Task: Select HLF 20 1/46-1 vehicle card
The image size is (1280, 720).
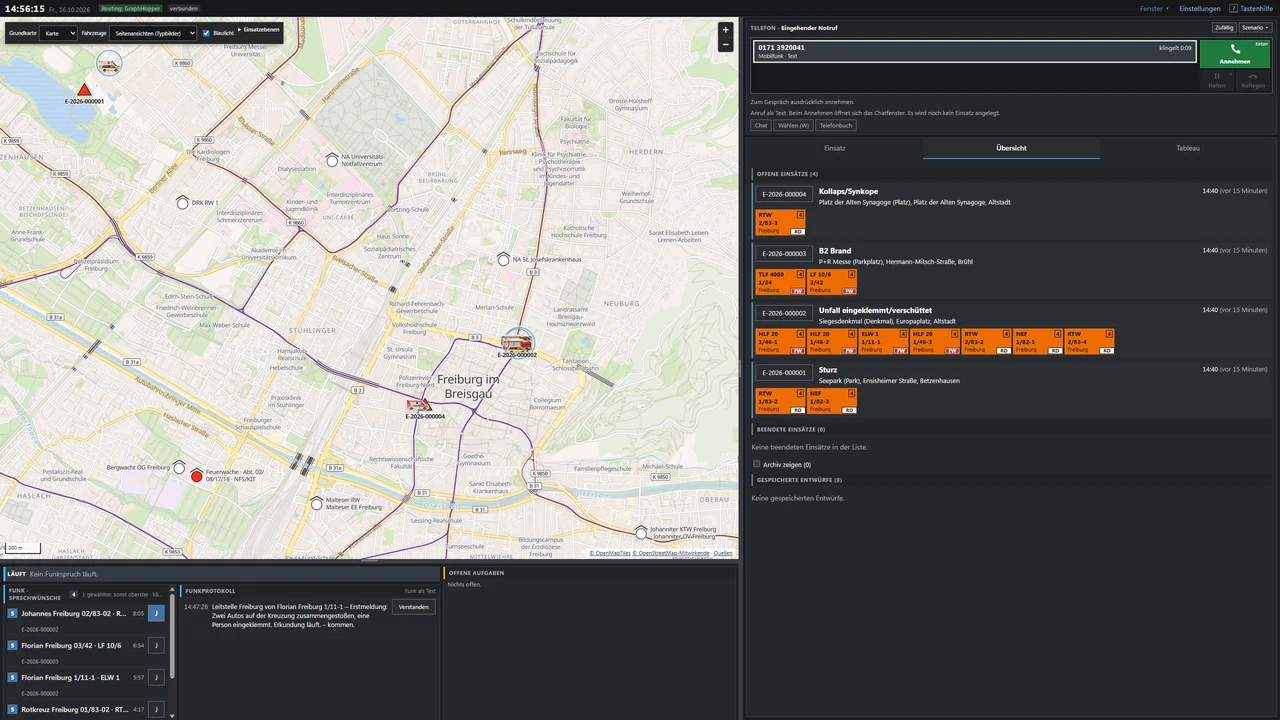Action: tap(781, 342)
